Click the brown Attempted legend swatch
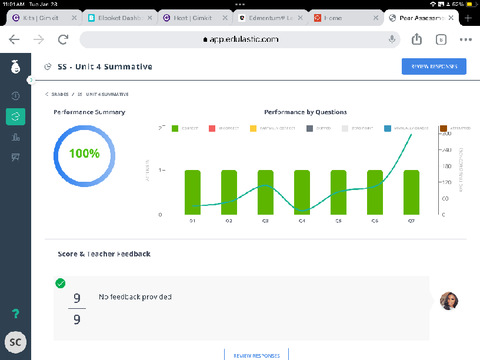The width and height of the screenshot is (480, 360). tap(443, 128)
